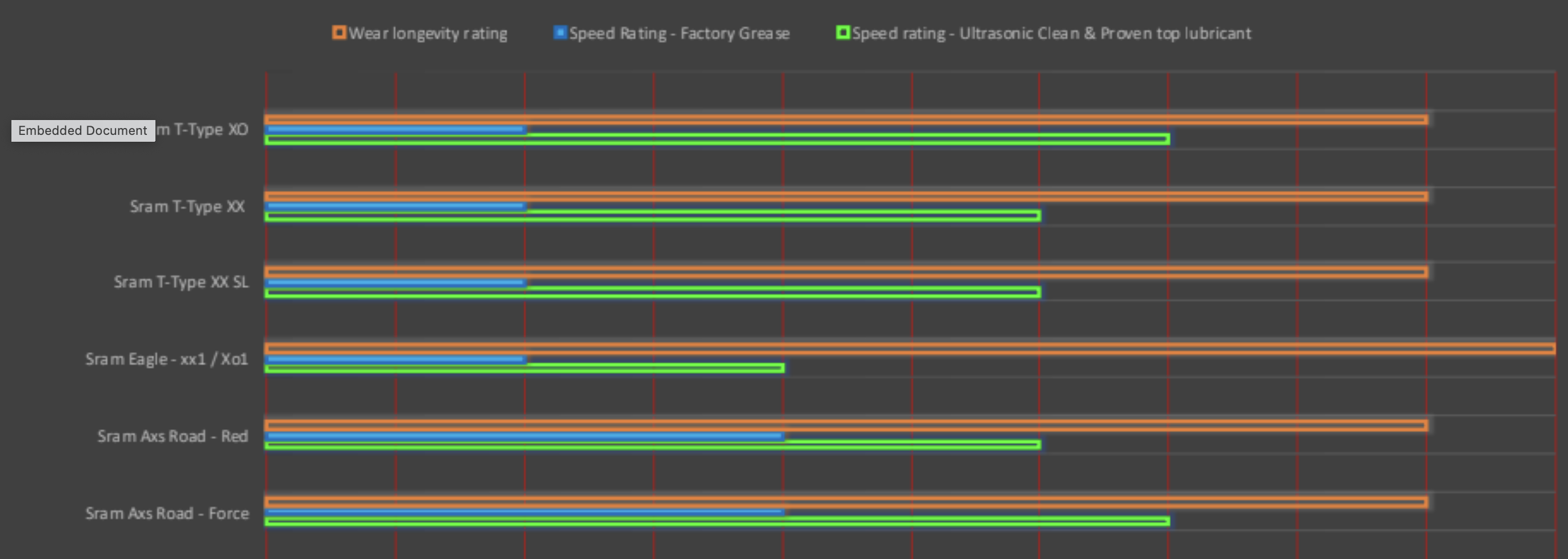Click the green Ultrasonic Clean legend marker

842,32
